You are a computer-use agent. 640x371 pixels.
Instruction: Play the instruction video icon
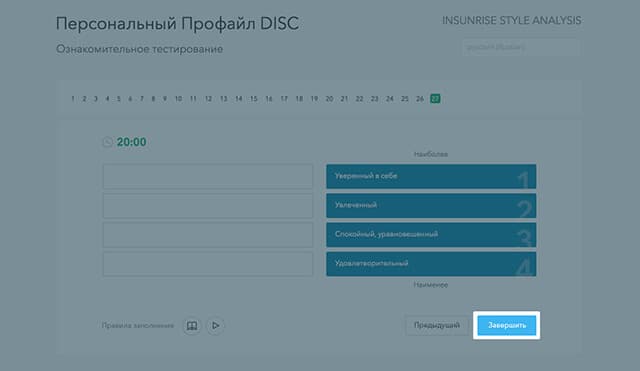215,326
